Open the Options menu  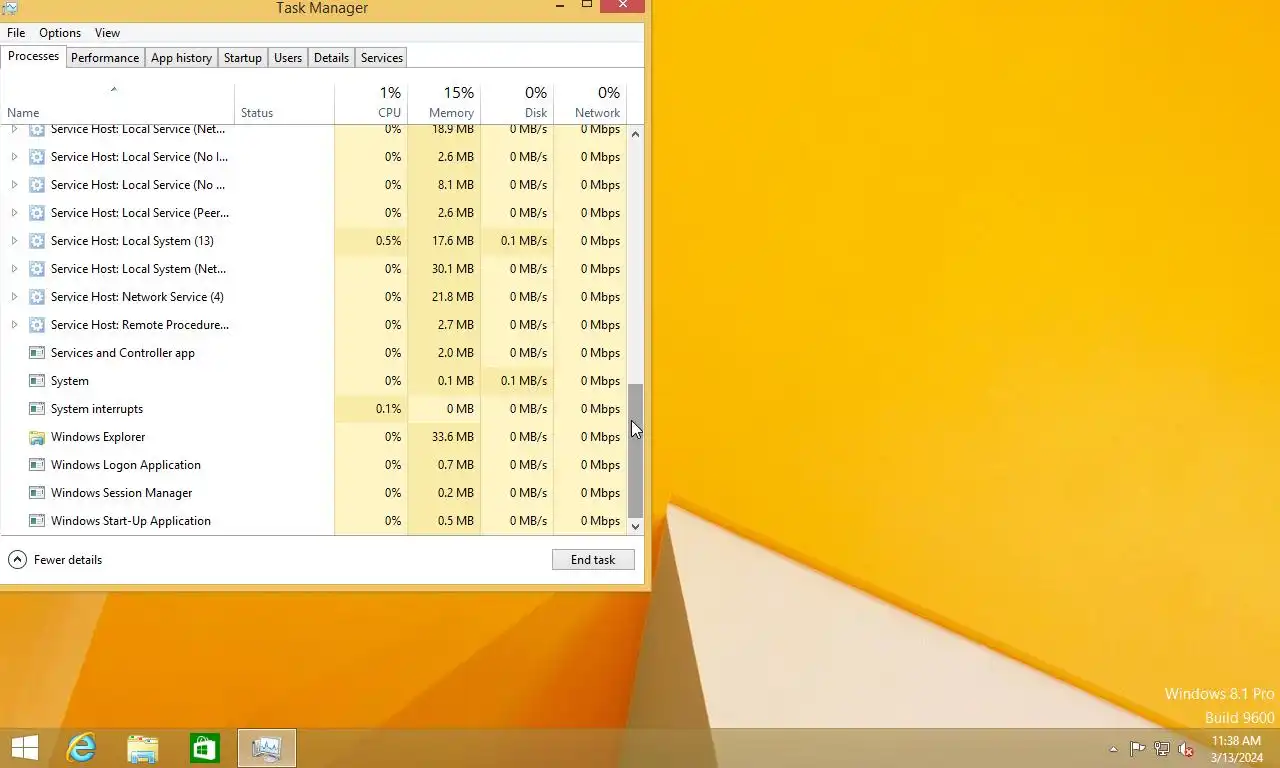pos(60,33)
